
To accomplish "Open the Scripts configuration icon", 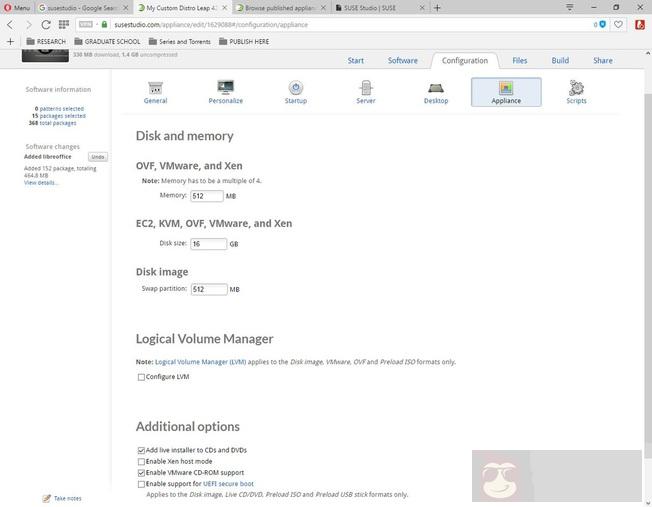I will (576, 92).
